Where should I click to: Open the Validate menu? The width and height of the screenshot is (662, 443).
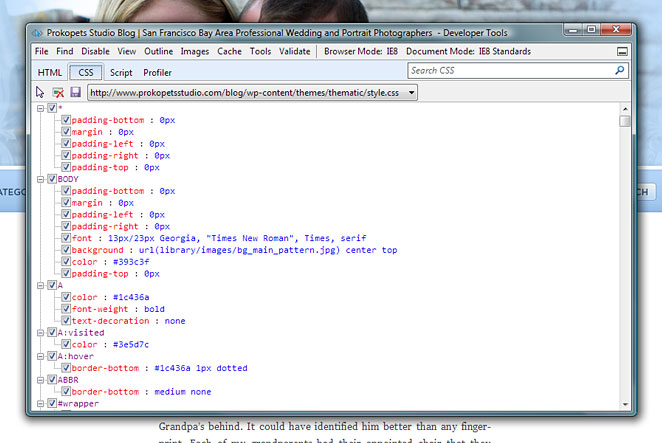[x=294, y=51]
